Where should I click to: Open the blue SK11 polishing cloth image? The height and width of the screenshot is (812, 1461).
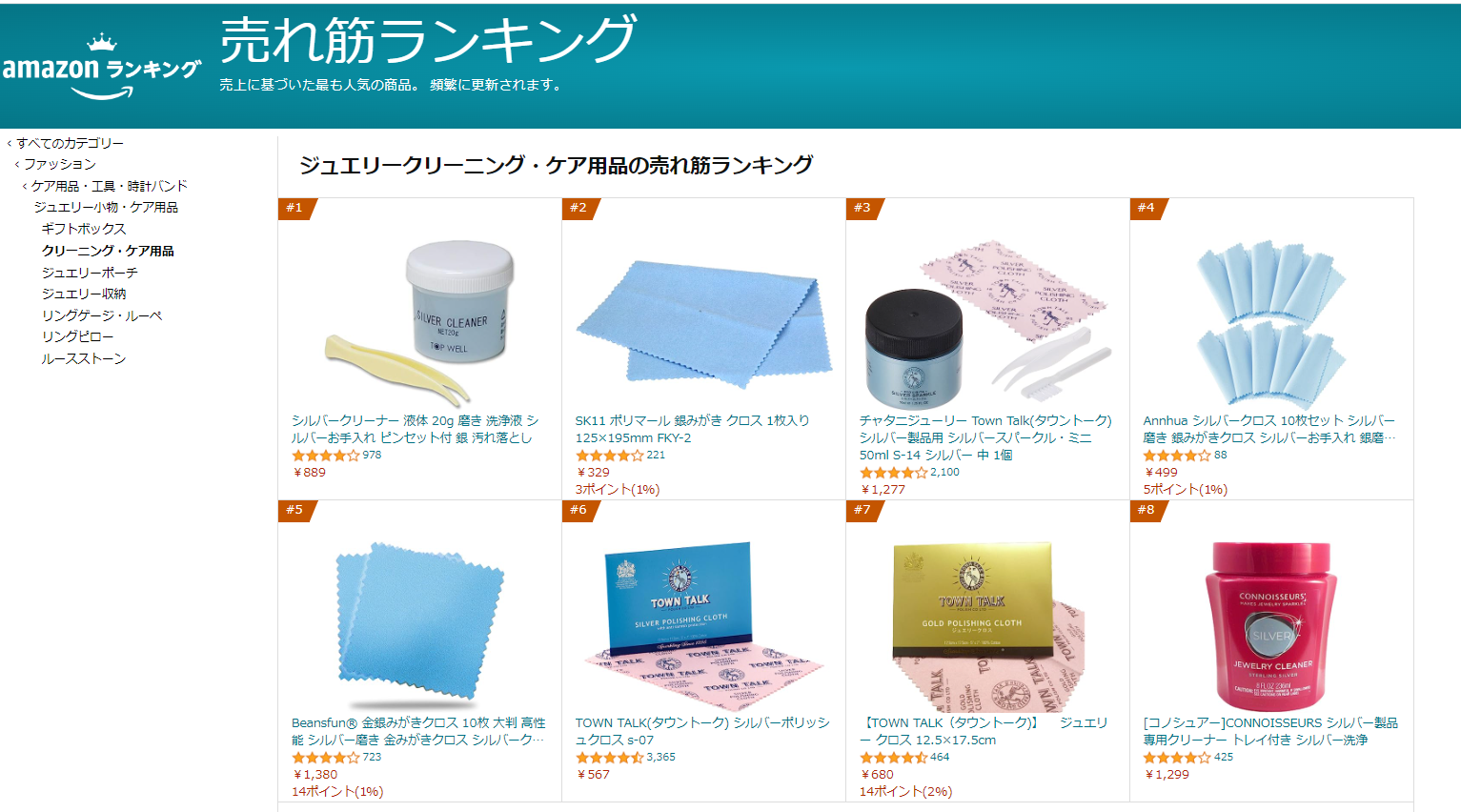pos(703,321)
